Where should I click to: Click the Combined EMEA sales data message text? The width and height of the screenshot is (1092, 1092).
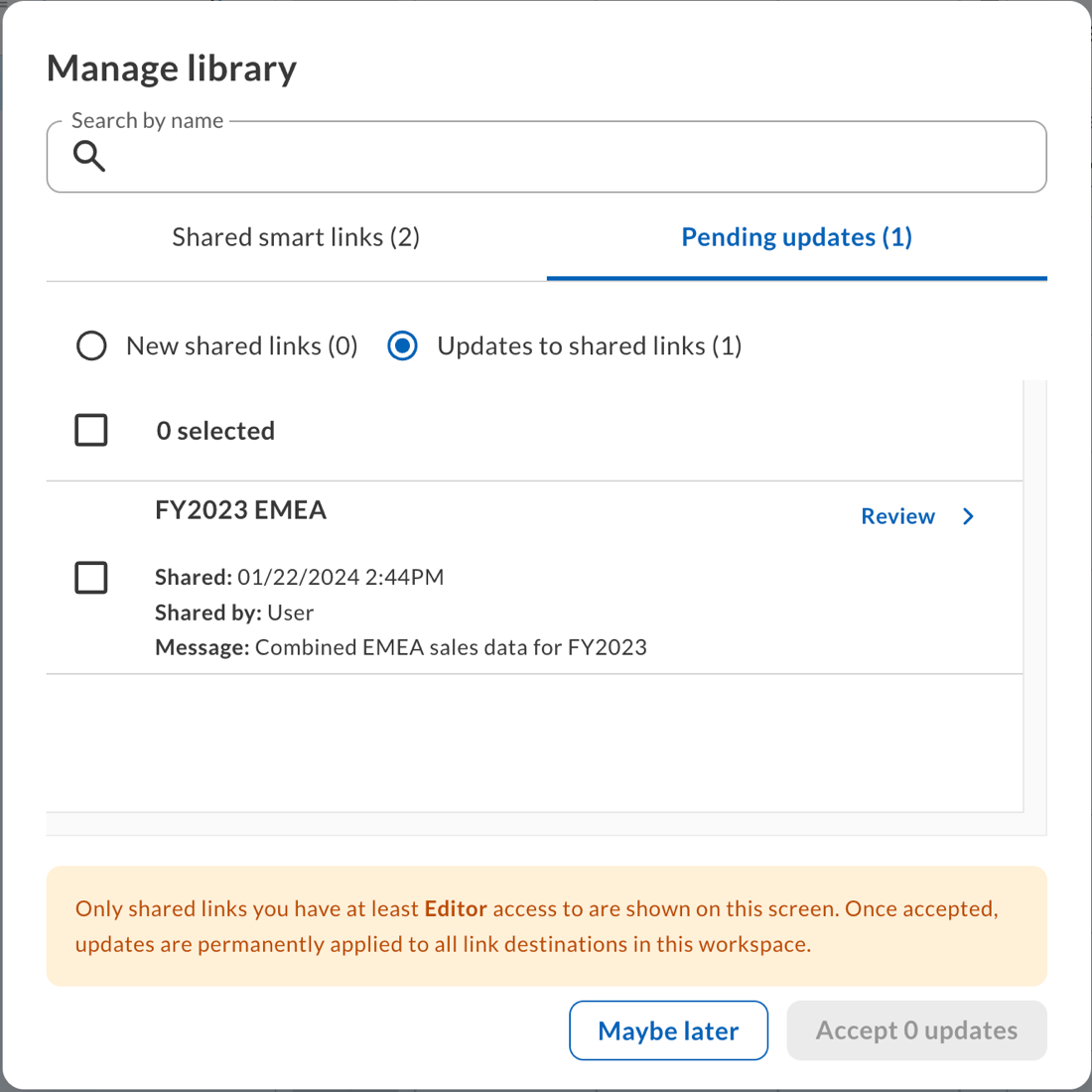(x=400, y=646)
